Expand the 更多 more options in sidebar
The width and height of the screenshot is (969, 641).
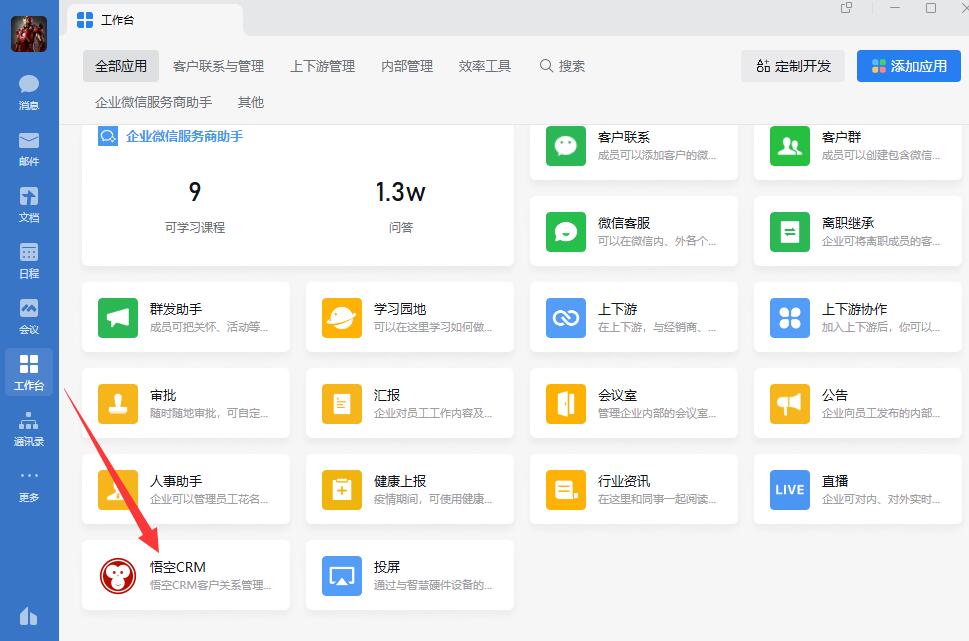[29, 483]
